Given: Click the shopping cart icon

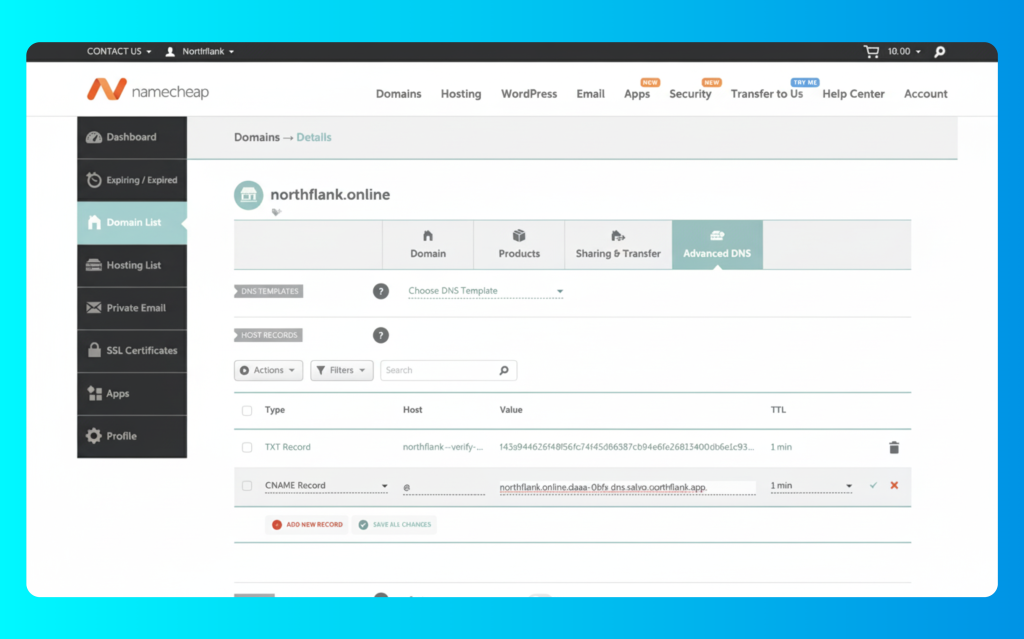Looking at the screenshot, I should [873, 51].
